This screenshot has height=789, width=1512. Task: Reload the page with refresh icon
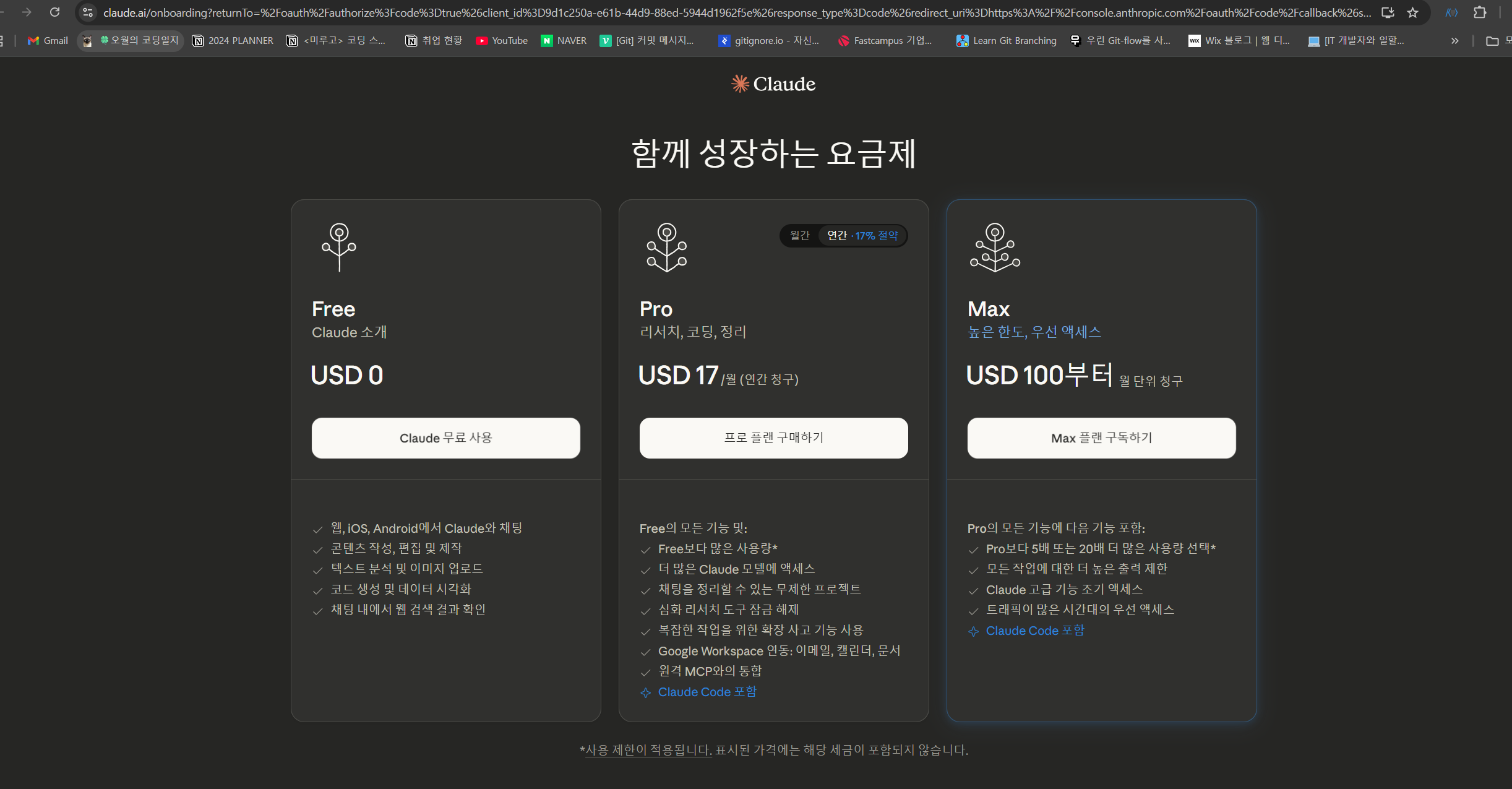point(54,12)
